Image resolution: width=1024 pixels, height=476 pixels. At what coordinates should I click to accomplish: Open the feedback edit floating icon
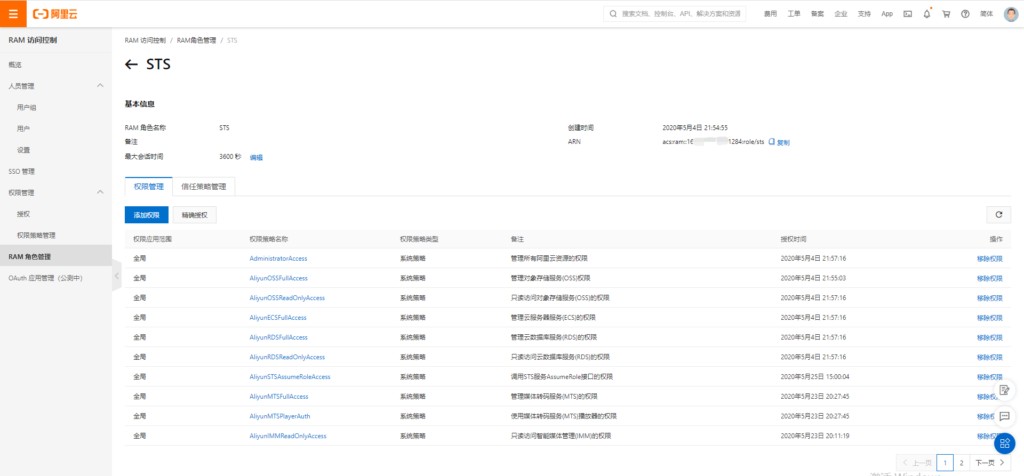click(1004, 390)
